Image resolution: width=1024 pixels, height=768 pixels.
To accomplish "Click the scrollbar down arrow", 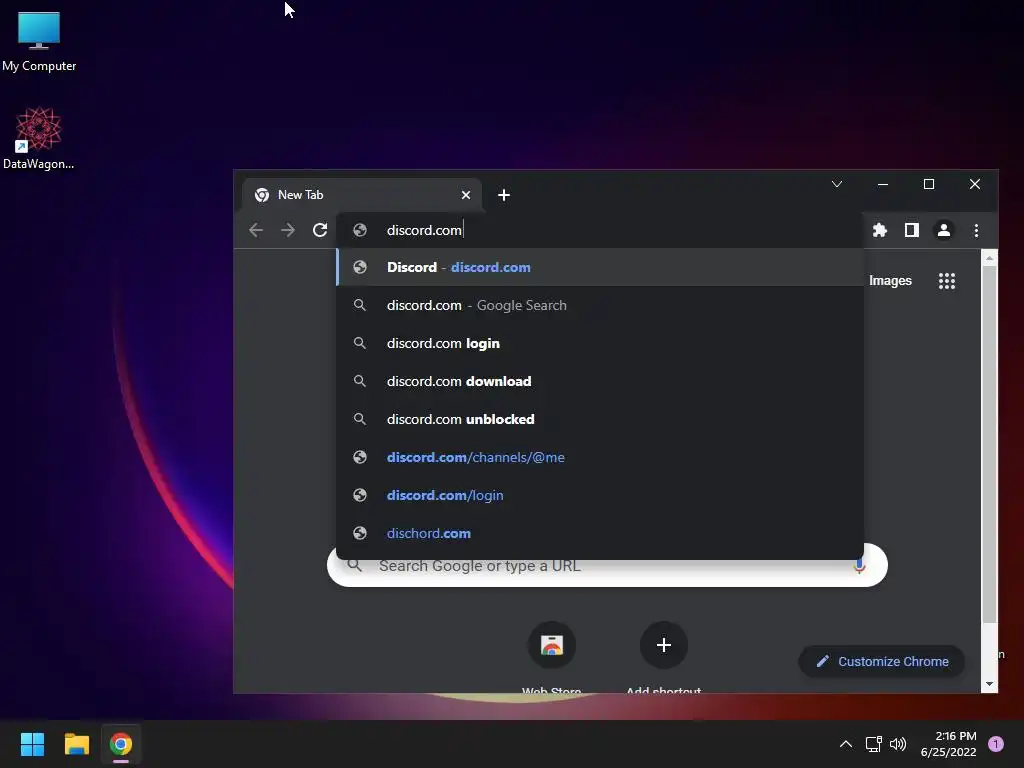I will point(989,684).
